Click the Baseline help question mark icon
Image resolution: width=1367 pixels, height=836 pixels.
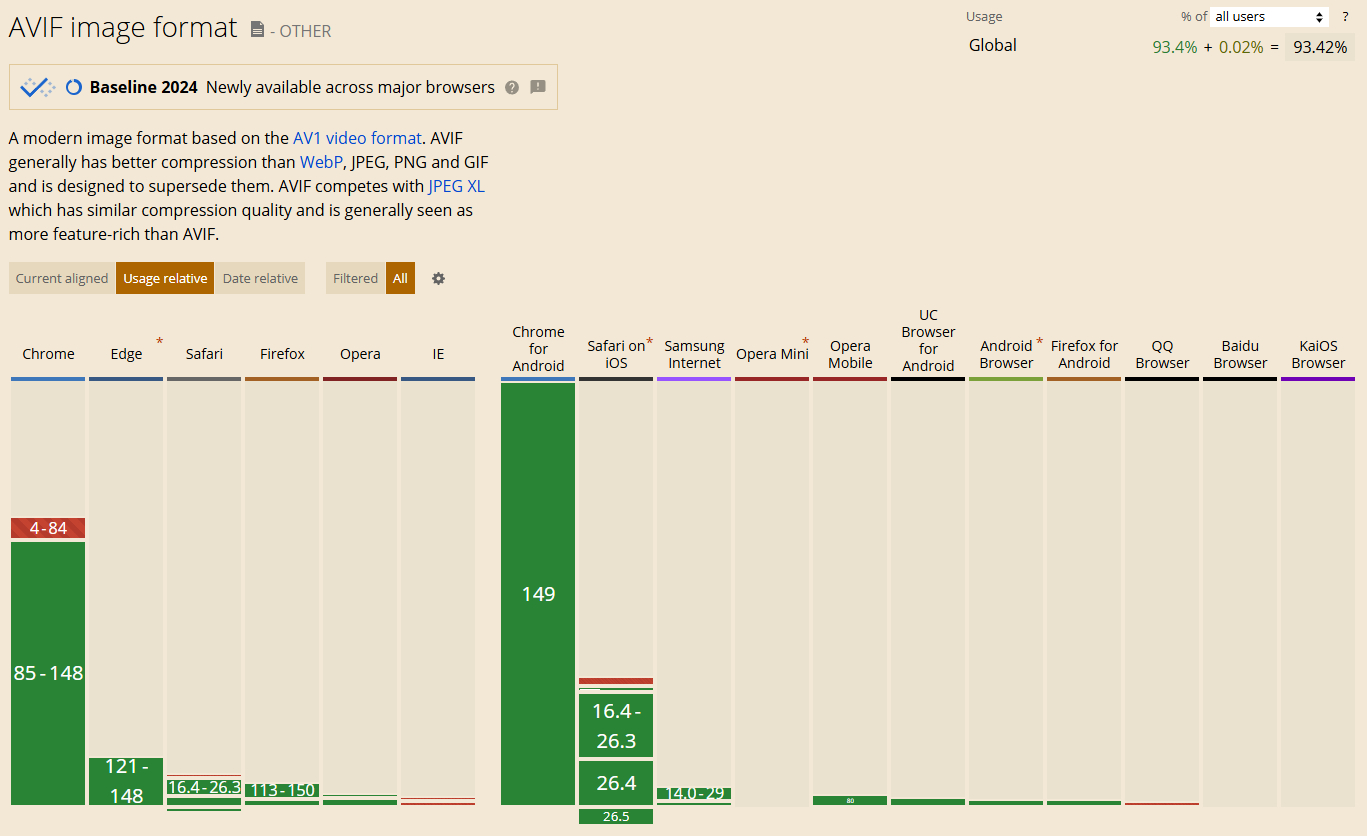tap(512, 87)
